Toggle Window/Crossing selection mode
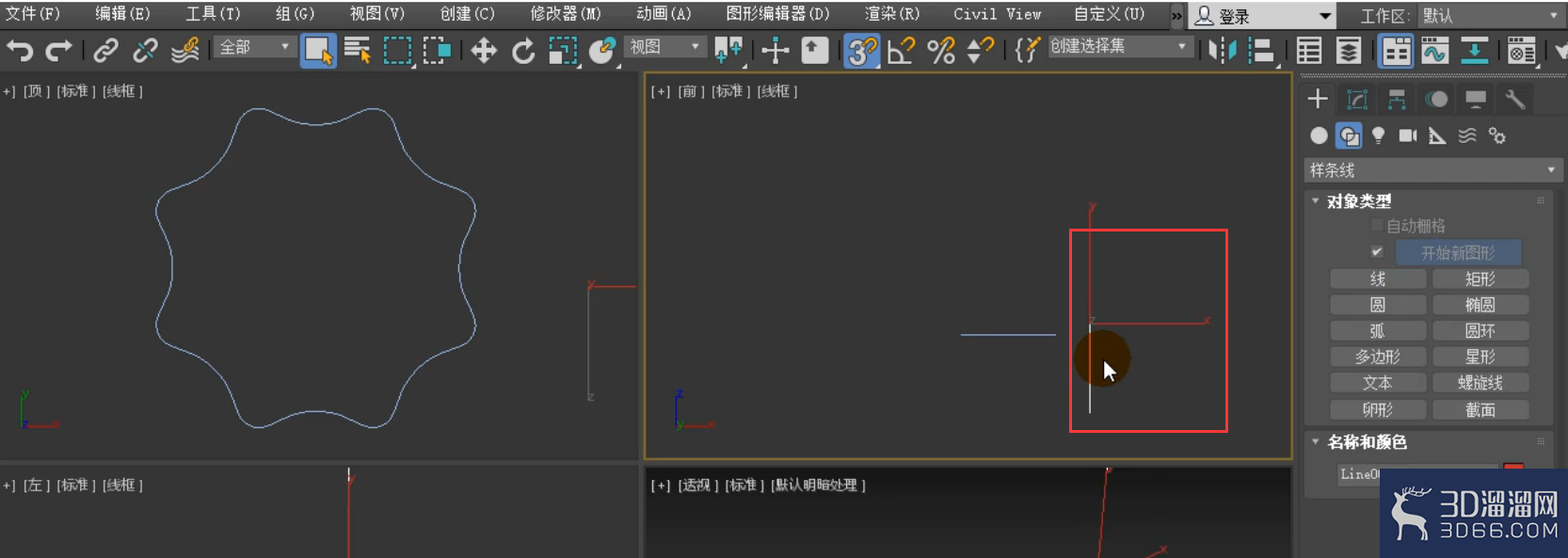The width and height of the screenshot is (1568, 558). point(437,50)
